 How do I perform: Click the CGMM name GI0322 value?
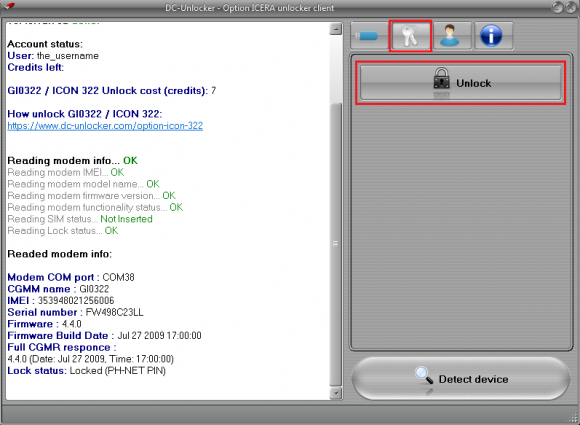tap(94, 289)
